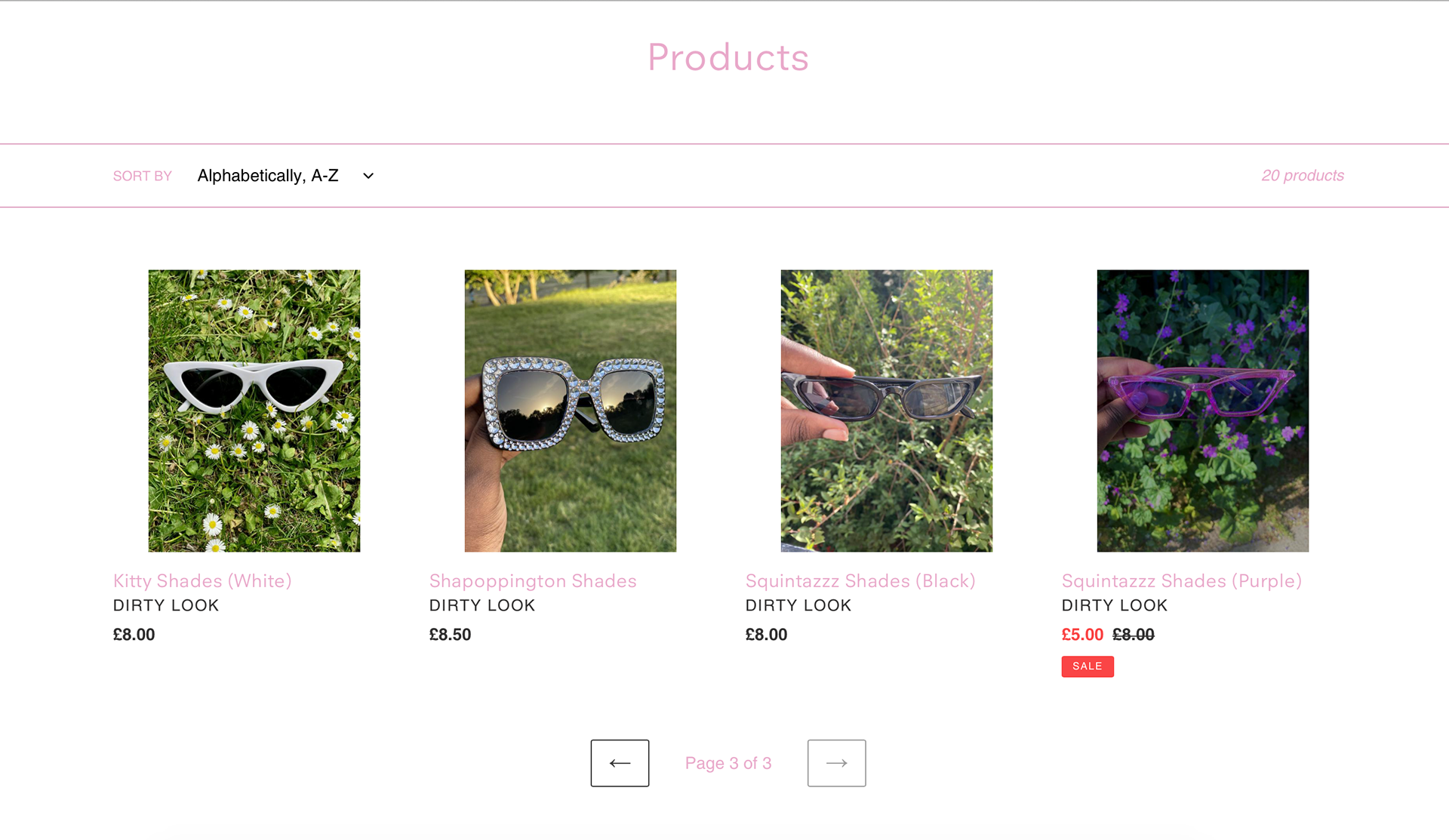View the black Squintazzz sunglasses photo
Screen dimensions: 1449x840
(x=887, y=411)
